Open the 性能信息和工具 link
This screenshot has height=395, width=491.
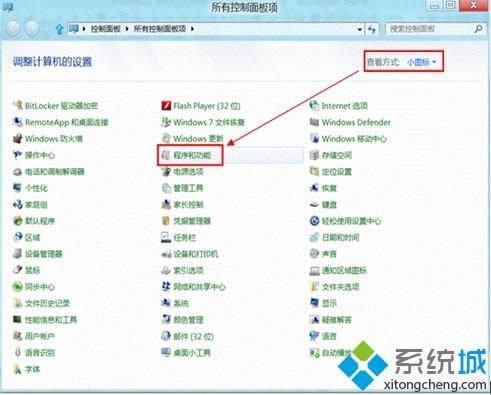(51, 320)
